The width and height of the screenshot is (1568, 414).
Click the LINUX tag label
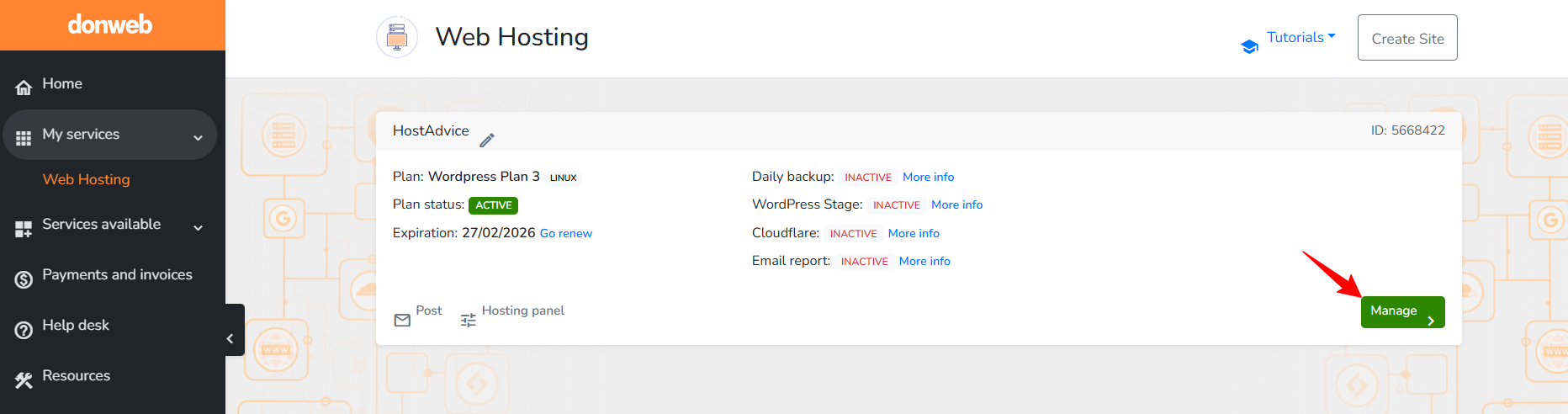[x=564, y=178]
